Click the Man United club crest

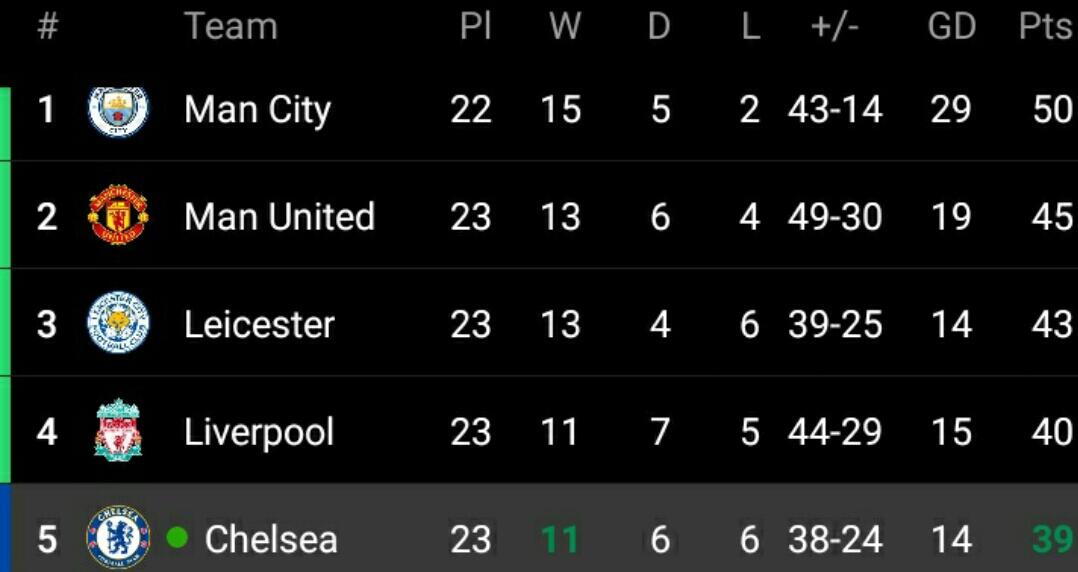[118, 216]
